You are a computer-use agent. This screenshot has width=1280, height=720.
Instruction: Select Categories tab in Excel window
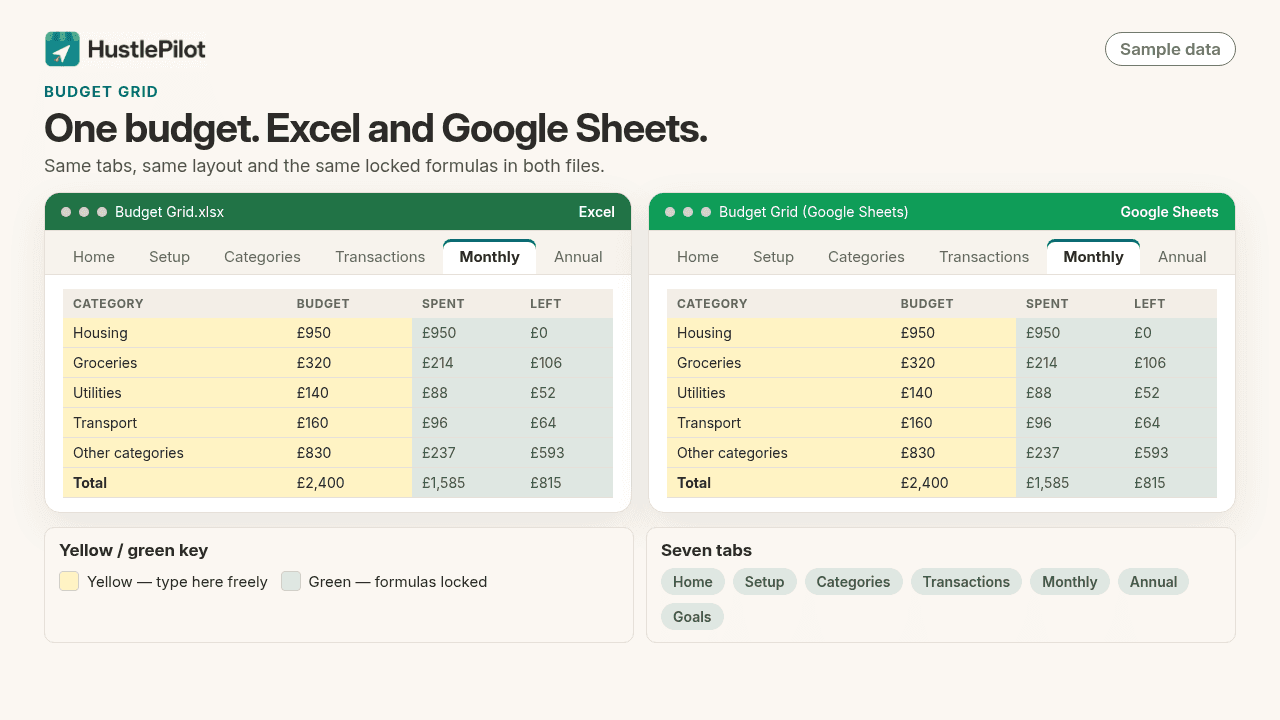tap(262, 257)
